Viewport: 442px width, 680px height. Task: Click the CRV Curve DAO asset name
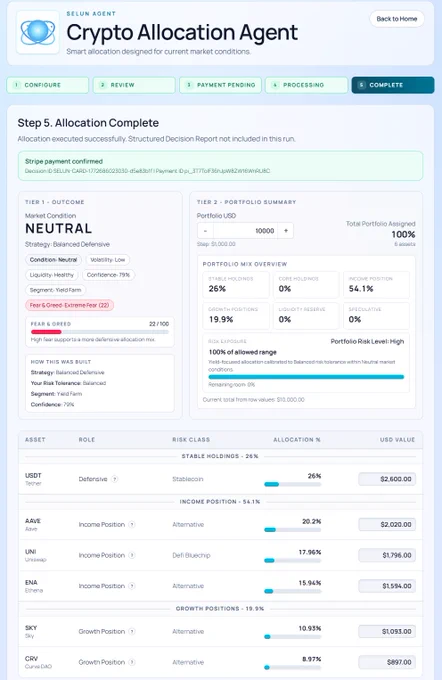coord(38,663)
